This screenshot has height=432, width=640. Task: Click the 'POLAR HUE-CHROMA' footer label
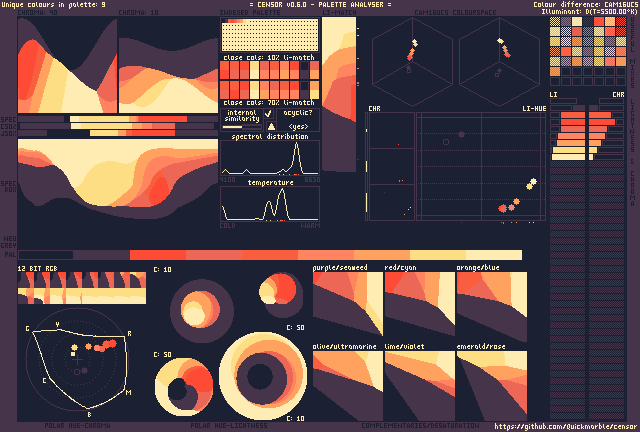pyautogui.click(x=77, y=425)
